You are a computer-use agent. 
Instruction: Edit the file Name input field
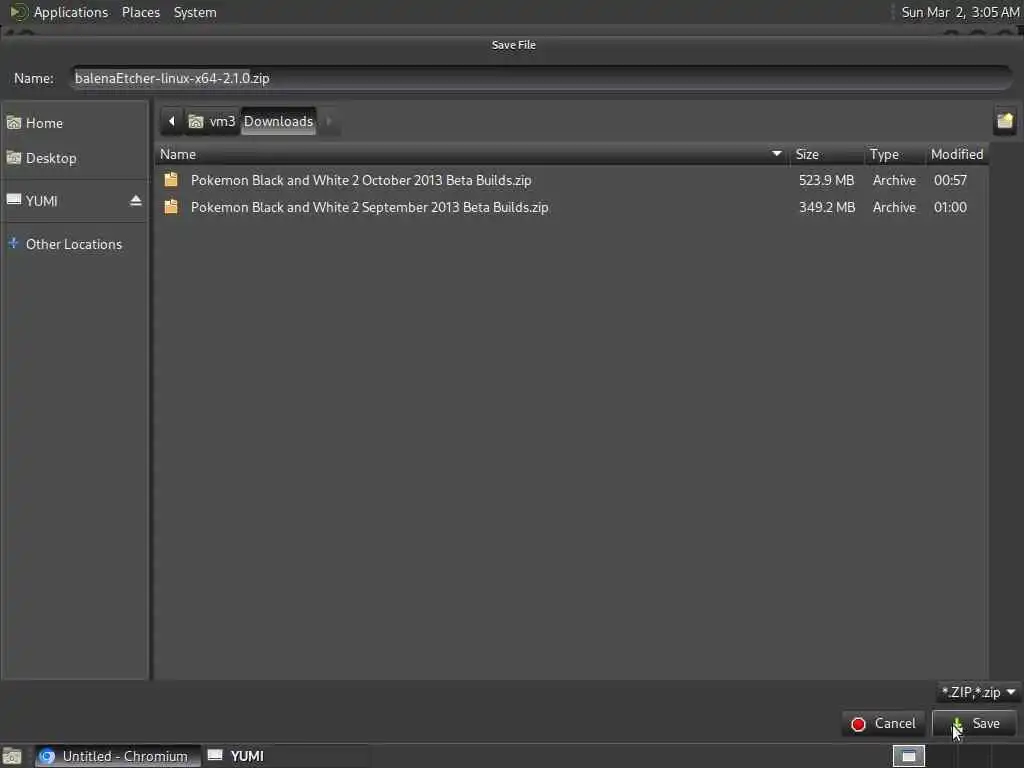(x=541, y=78)
